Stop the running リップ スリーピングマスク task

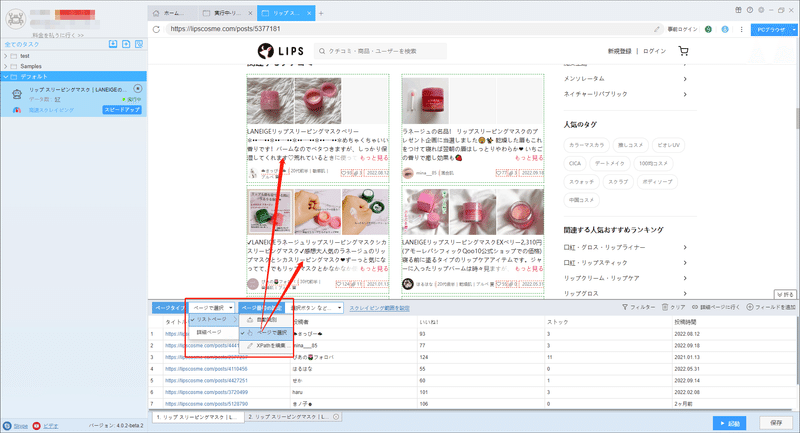click(x=137, y=89)
